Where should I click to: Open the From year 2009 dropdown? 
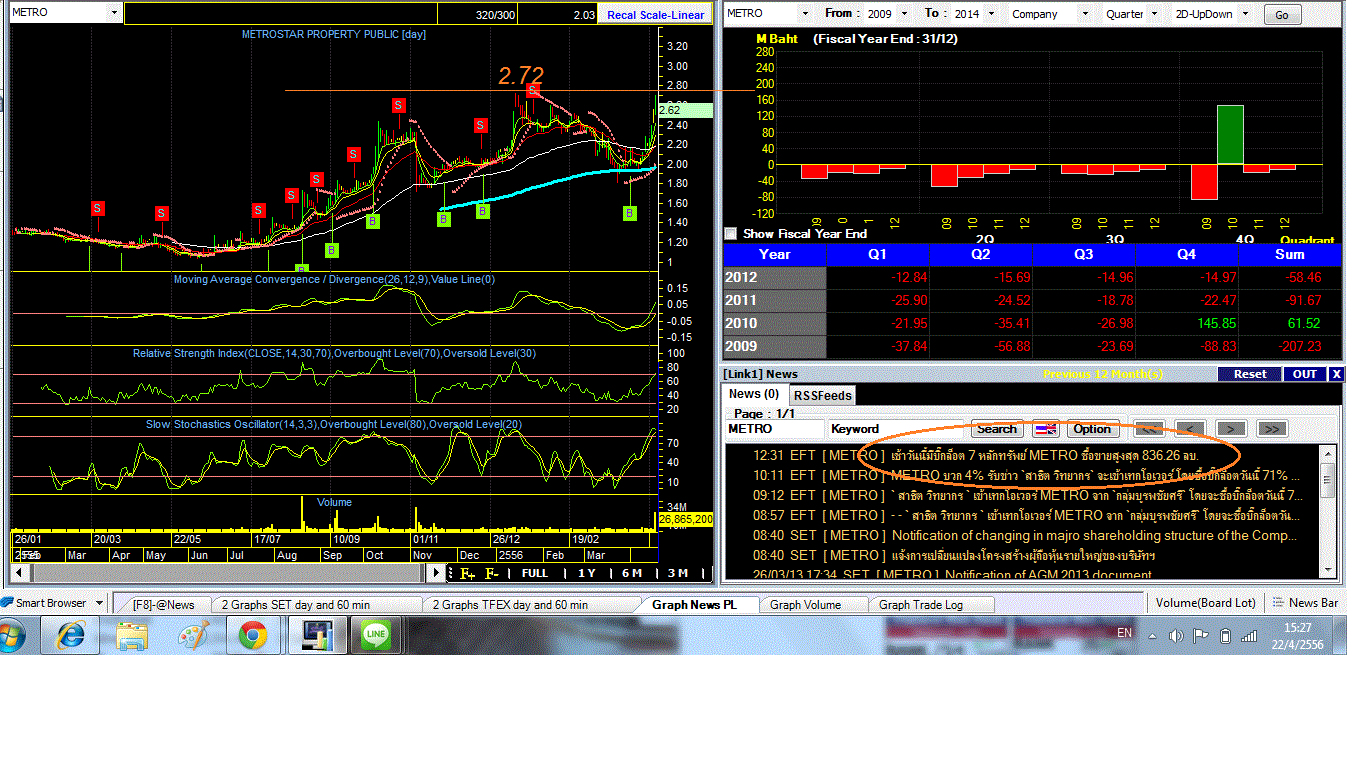click(904, 14)
